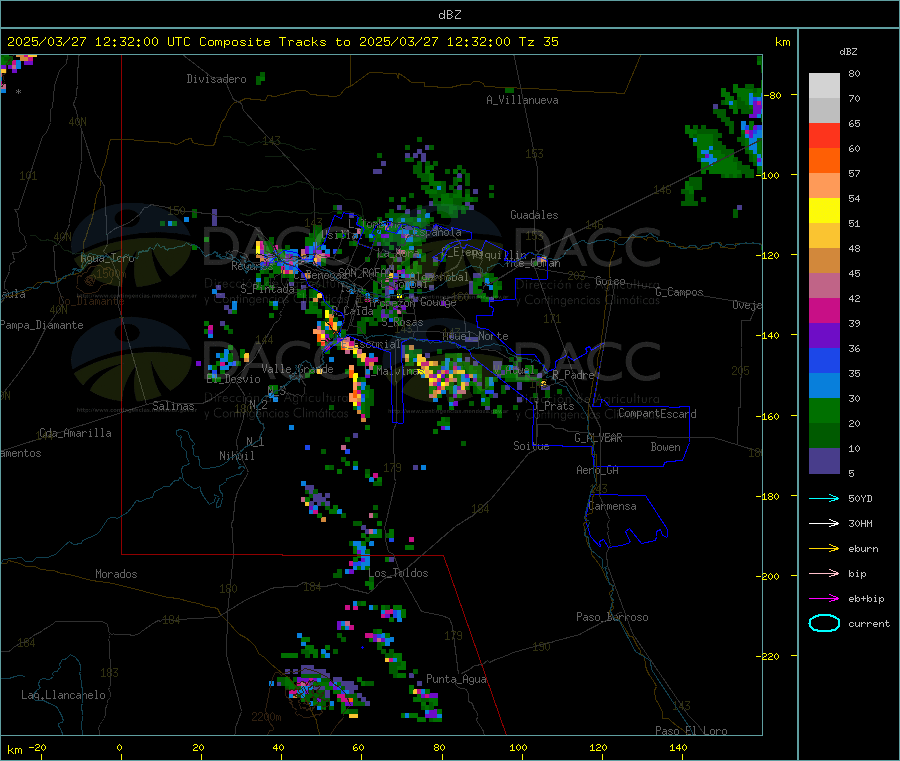Click the 'Cda_Amarilla' map label
This screenshot has height=761, width=900.
point(75,433)
